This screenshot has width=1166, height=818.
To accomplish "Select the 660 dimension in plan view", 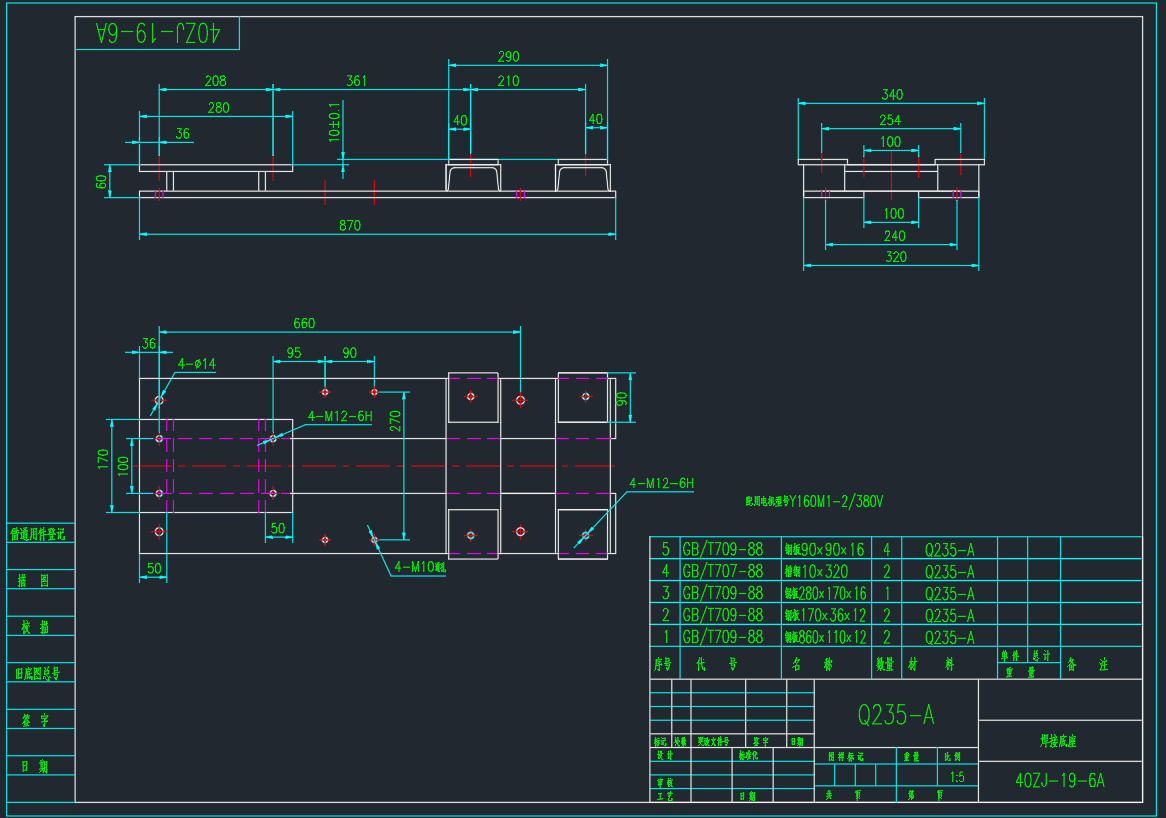I will [x=304, y=323].
